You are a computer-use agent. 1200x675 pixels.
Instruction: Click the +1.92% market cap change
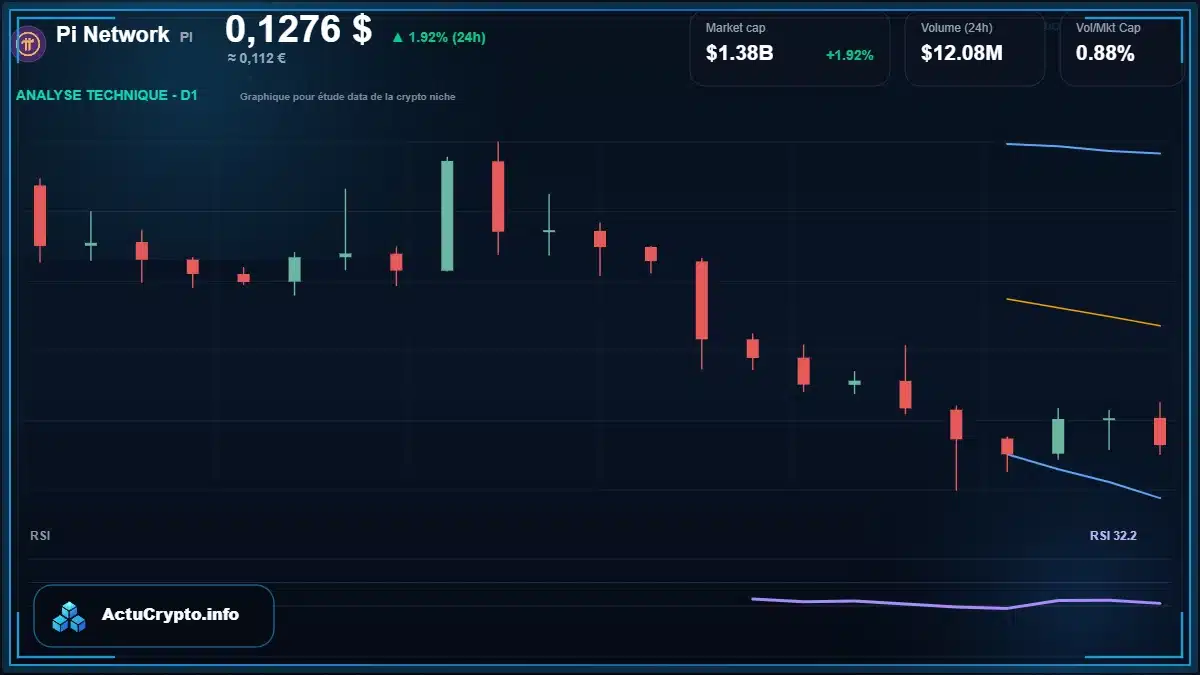(x=849, y=55)
